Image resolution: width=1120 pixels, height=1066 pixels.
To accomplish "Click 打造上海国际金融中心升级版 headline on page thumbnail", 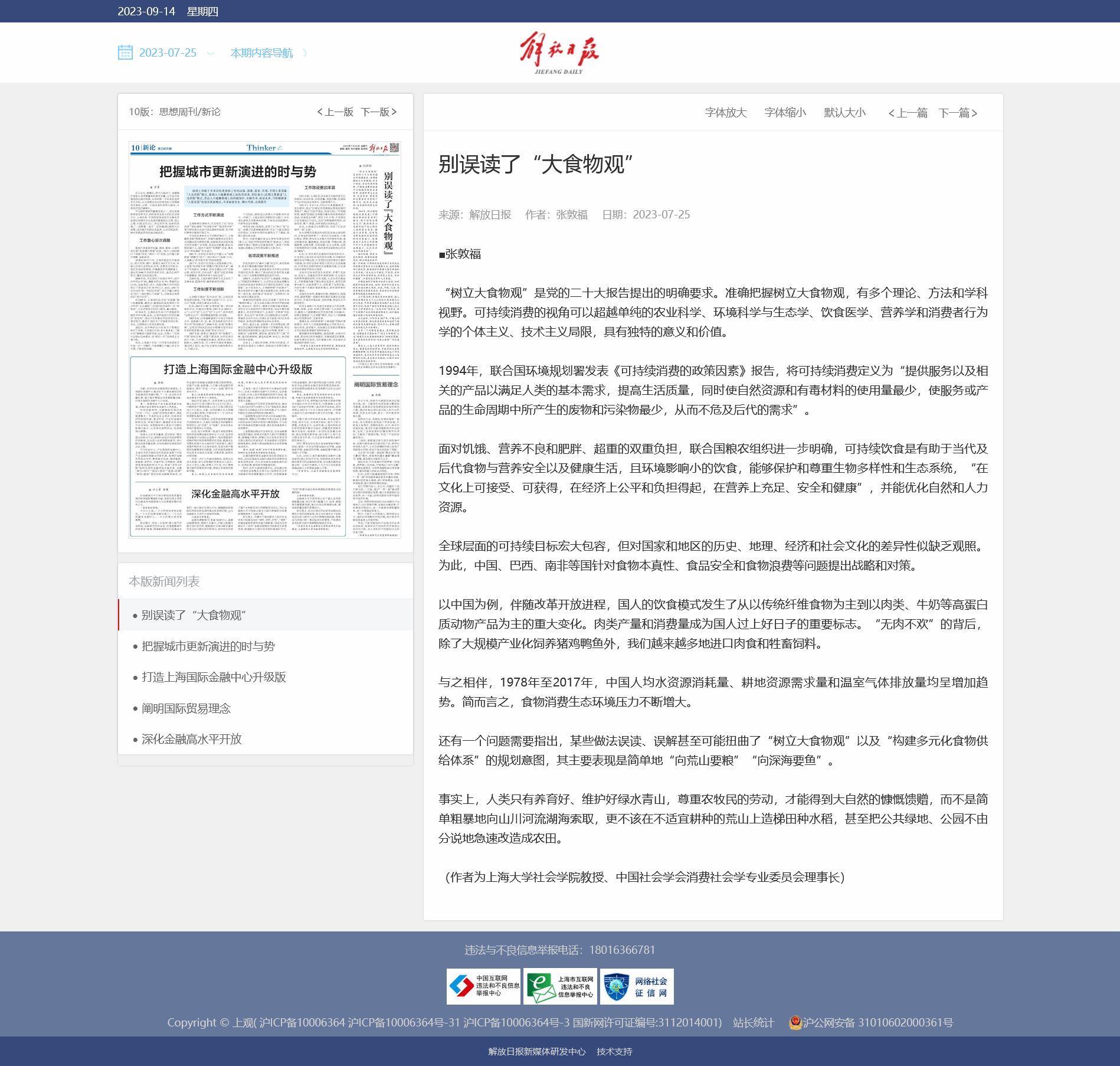I will pyautogui.click(x=238, y=369).
